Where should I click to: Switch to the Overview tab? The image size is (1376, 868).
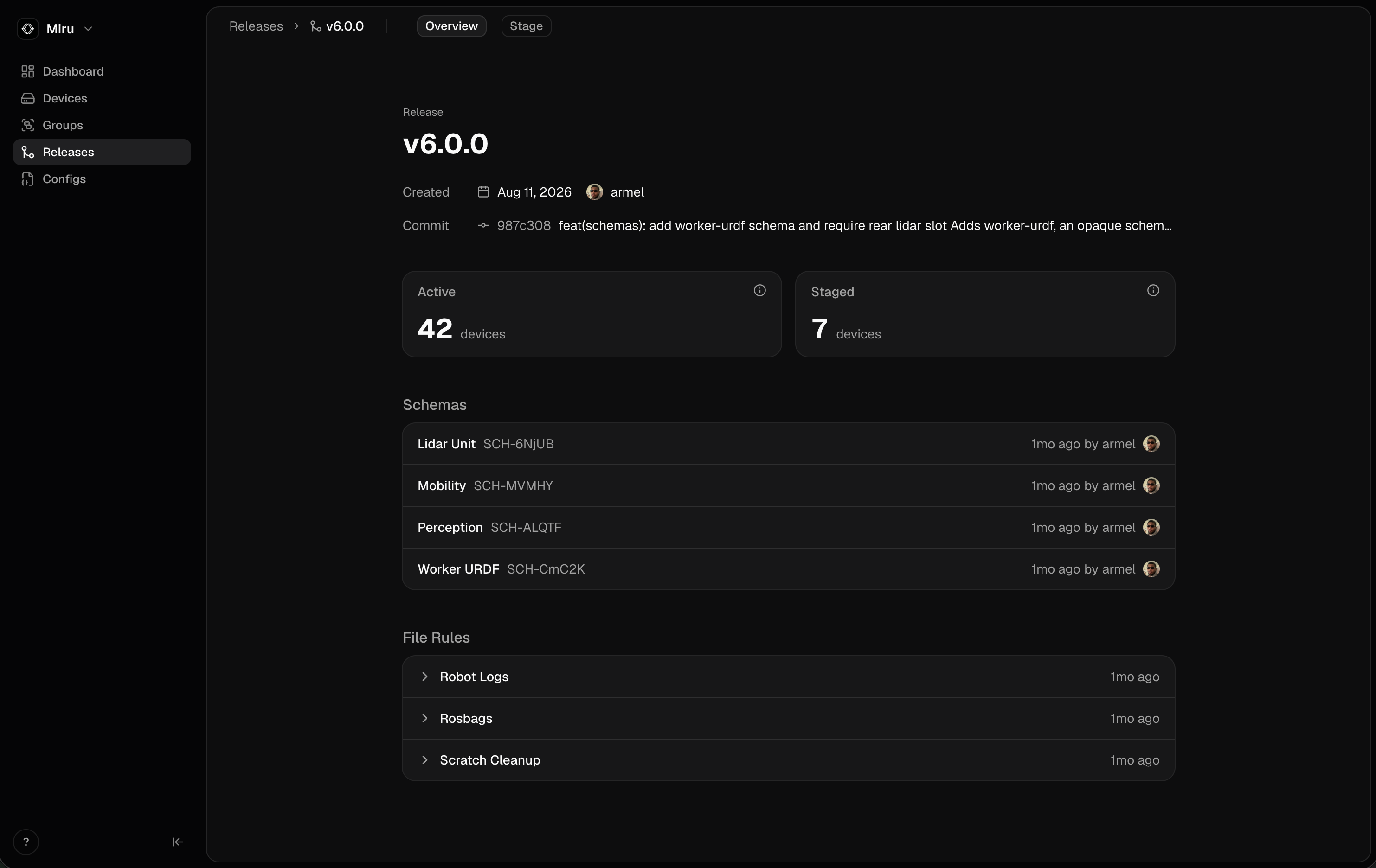click(x=451, y=26)
